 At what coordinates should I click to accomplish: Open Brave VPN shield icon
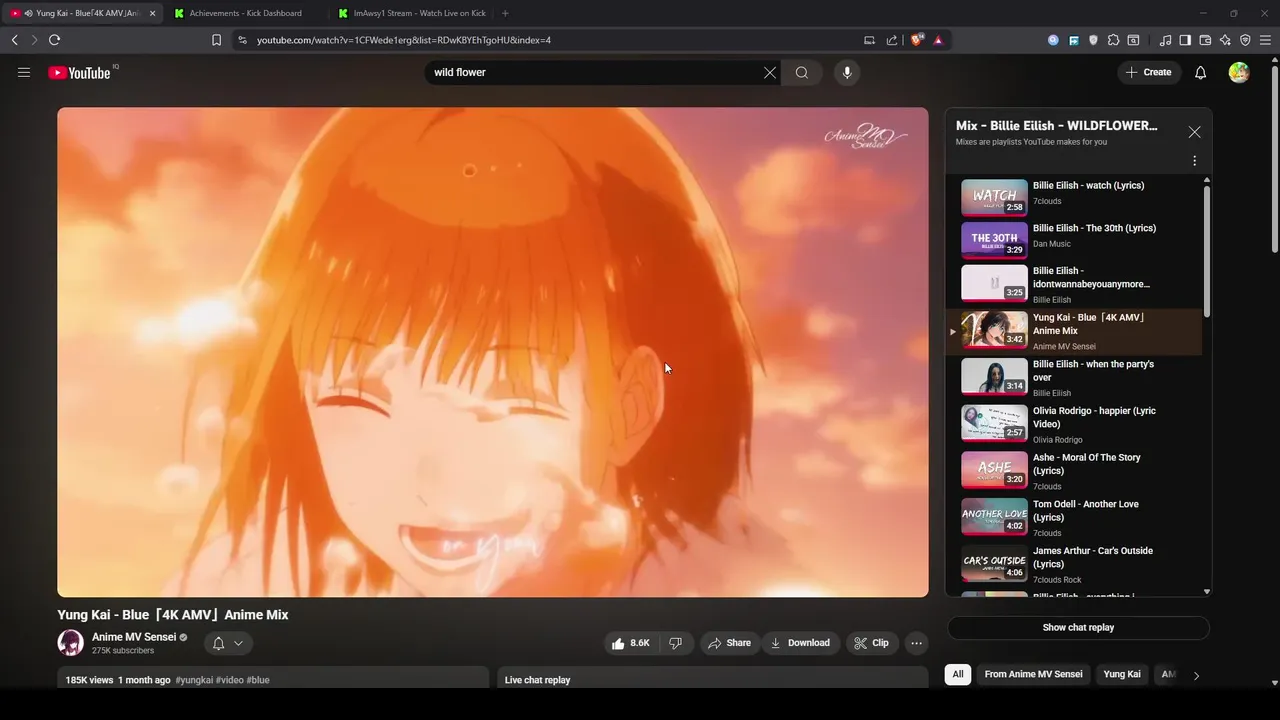pos(1245,40)
